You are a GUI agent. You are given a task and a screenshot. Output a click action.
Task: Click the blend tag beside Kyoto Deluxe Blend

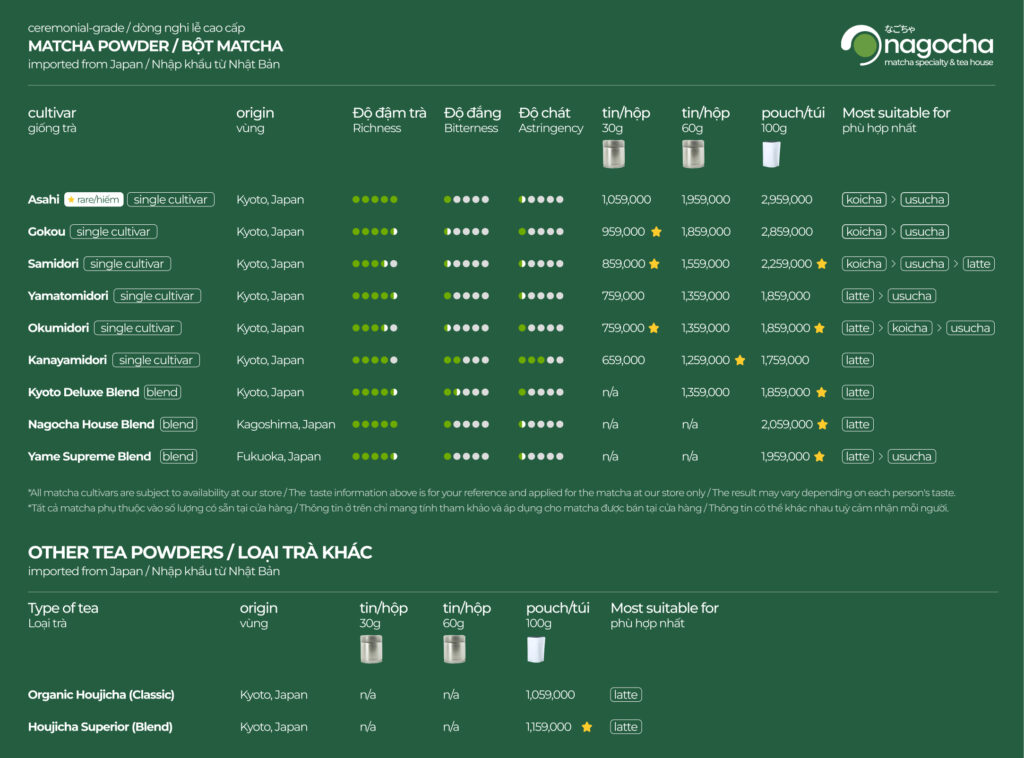163,393
